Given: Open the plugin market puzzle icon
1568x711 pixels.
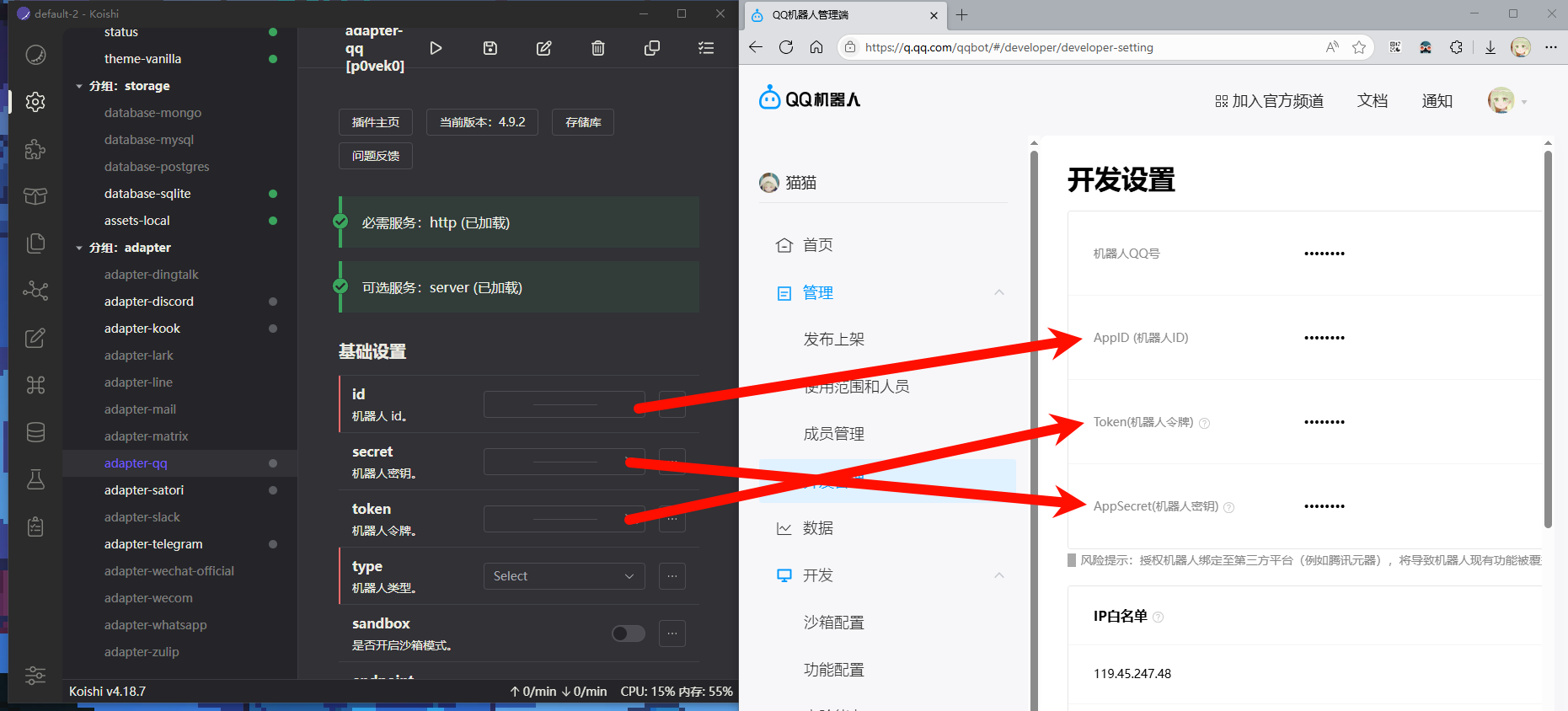Looking at the screenshot, I should pyautogui.click(x=35, y=149).
